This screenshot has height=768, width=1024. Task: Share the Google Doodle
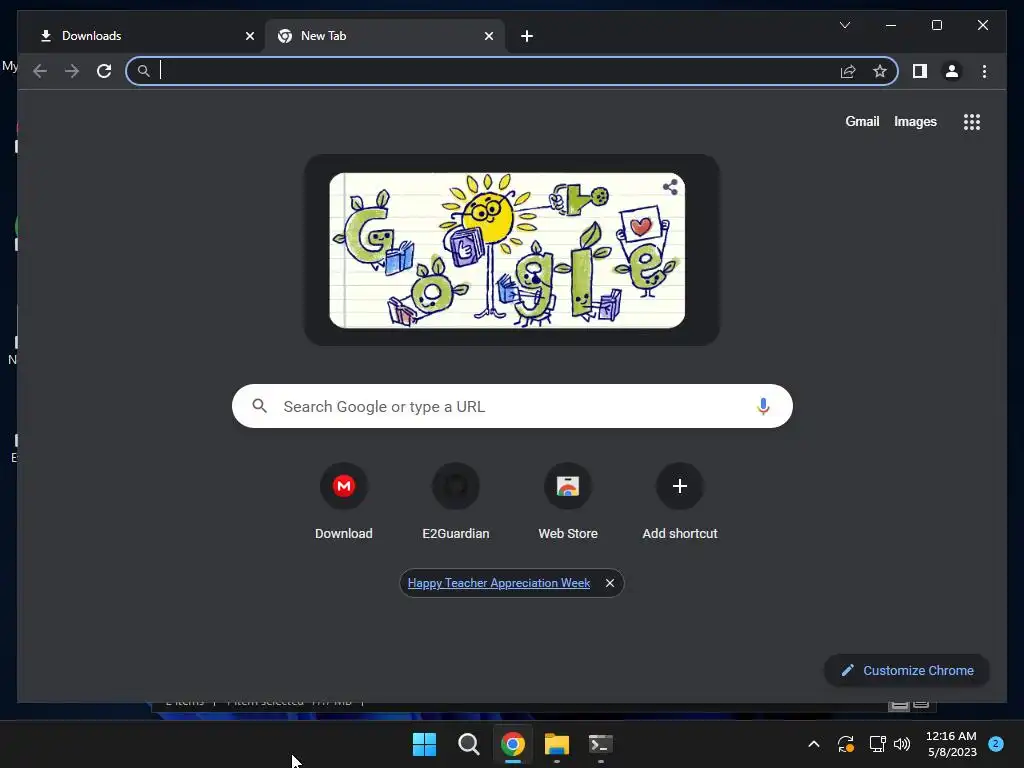(x=670, y=187)
